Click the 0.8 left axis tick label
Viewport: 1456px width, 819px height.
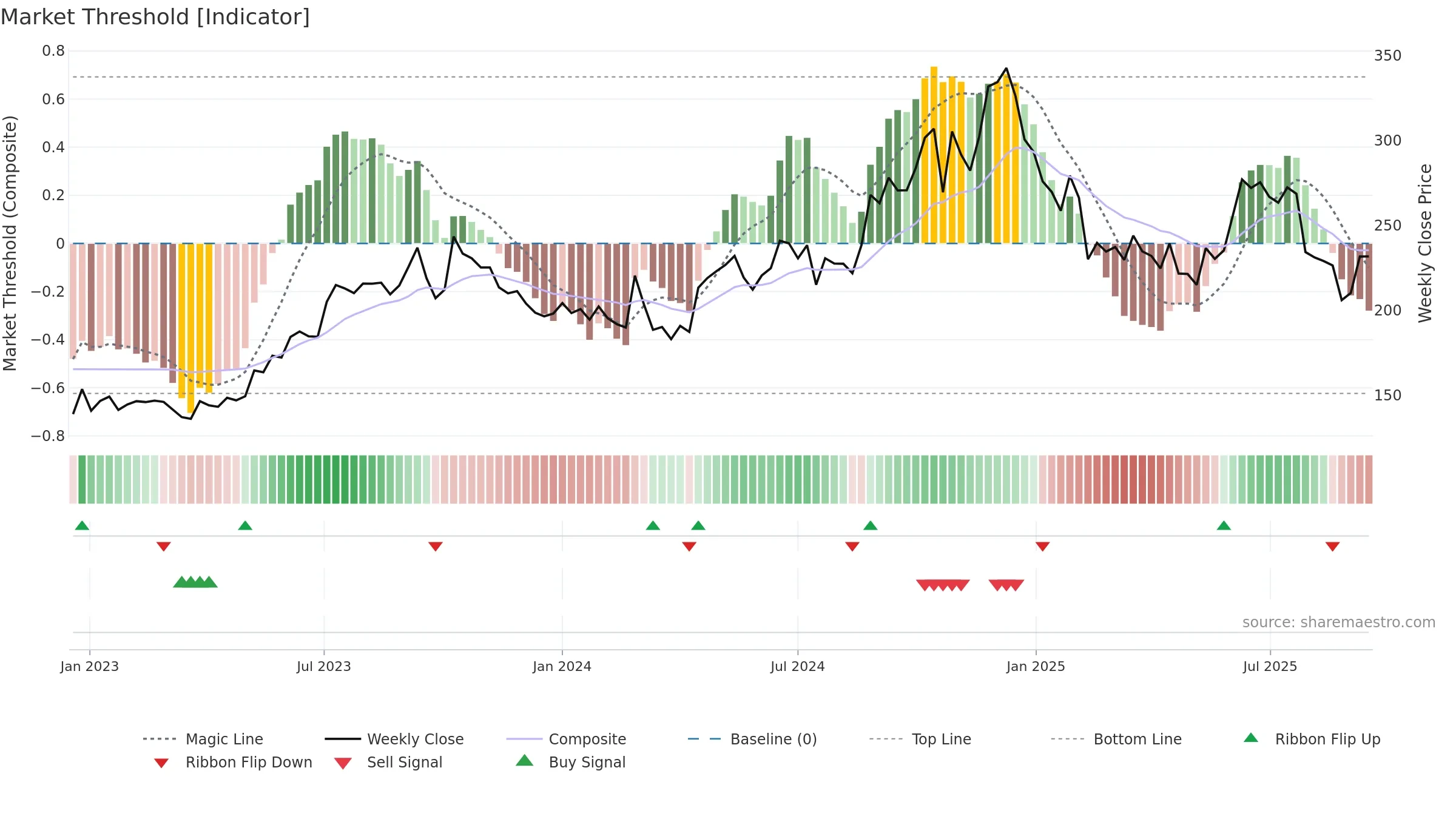click(53, 51)
